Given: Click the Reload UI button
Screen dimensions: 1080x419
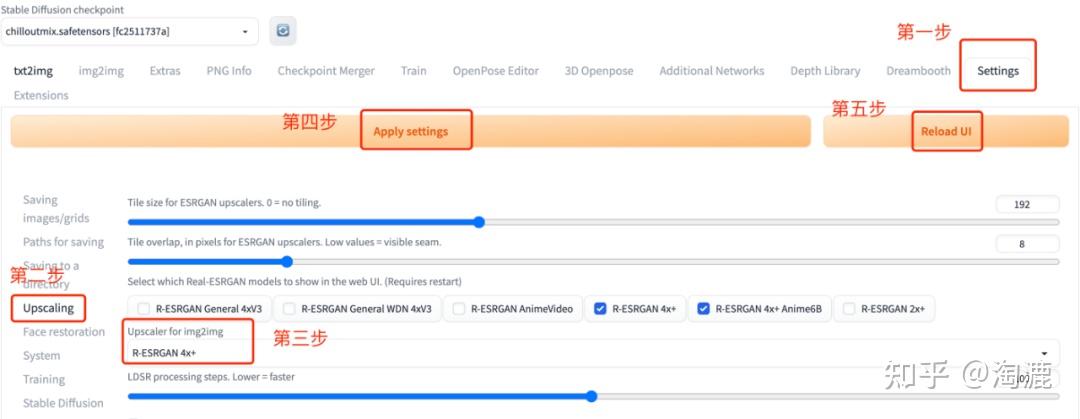Looking at the screenshot, I should coord(946,131).
